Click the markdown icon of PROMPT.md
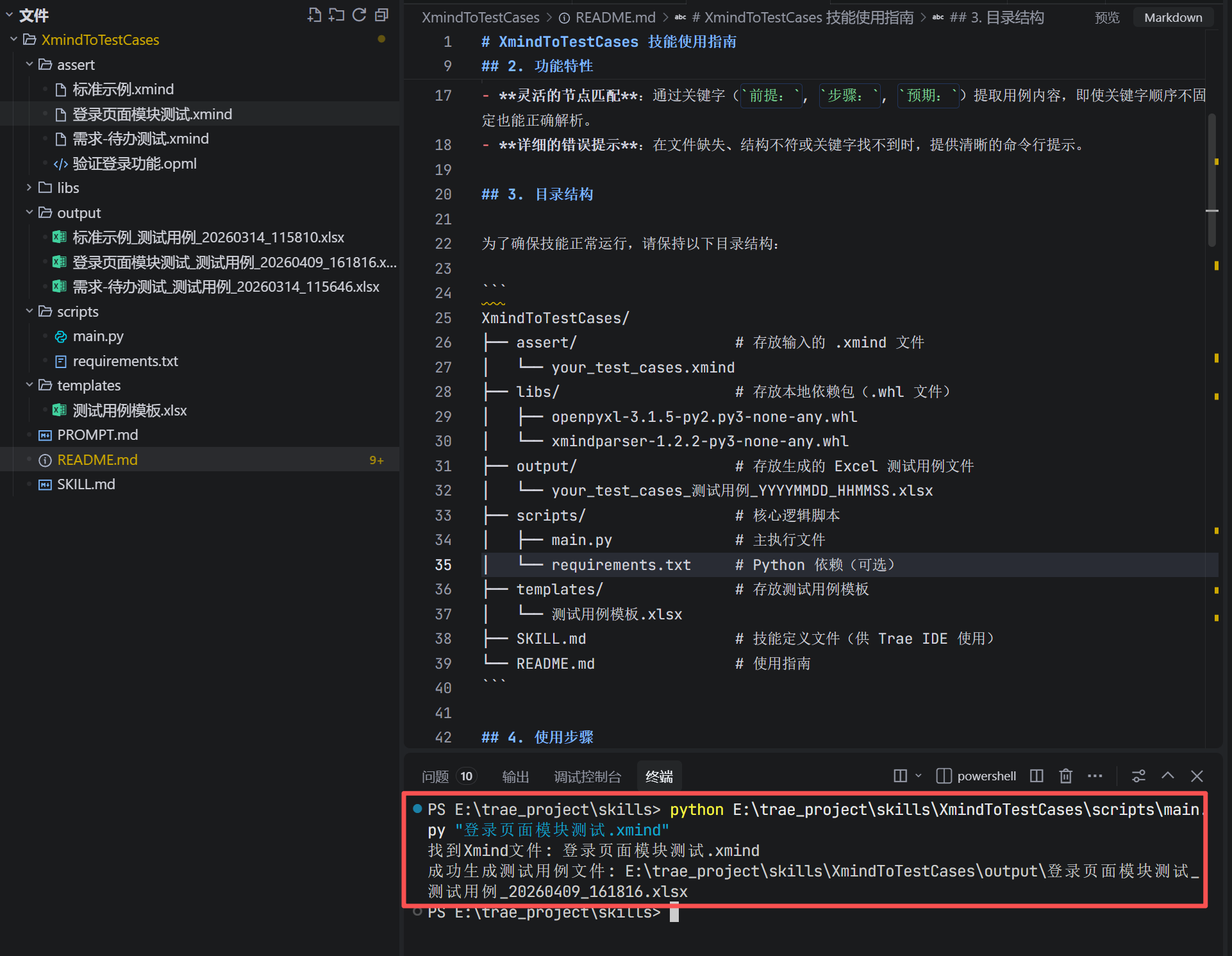The height and width of the screenshot is (956, 1232). tap(45, 435)
